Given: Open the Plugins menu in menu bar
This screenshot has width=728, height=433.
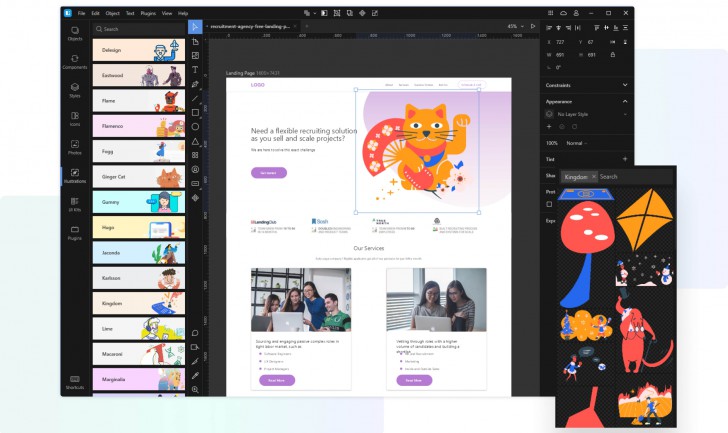Looking at the screenshot, I should pyautogui.click(x=148, y=13).
